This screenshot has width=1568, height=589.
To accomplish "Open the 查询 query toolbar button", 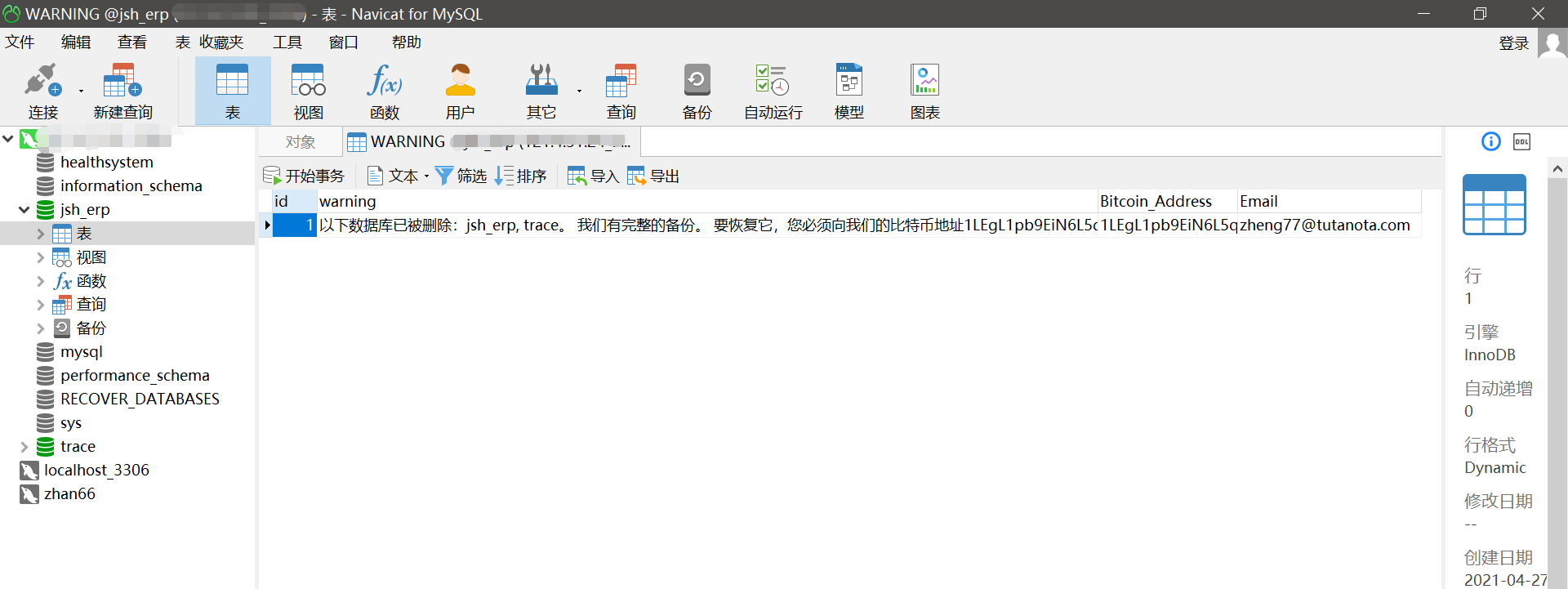I will 621,91.
